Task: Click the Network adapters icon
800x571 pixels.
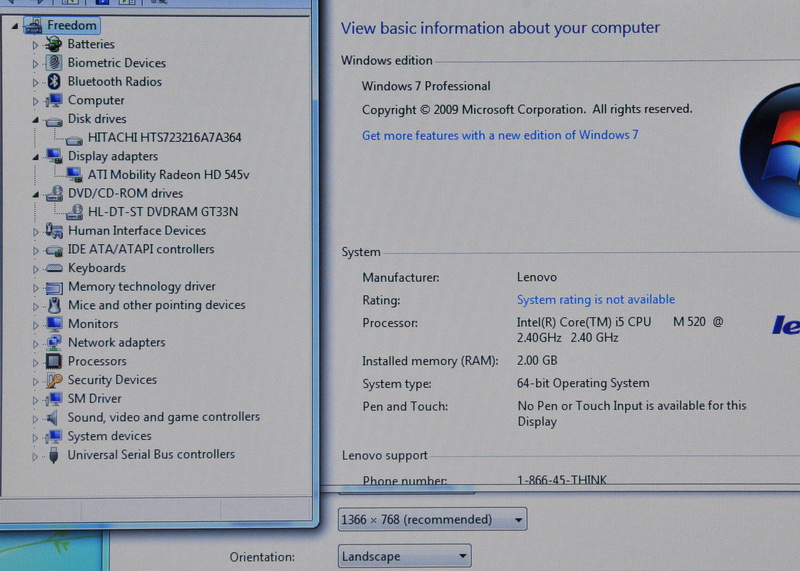Action: coord(54,343)
